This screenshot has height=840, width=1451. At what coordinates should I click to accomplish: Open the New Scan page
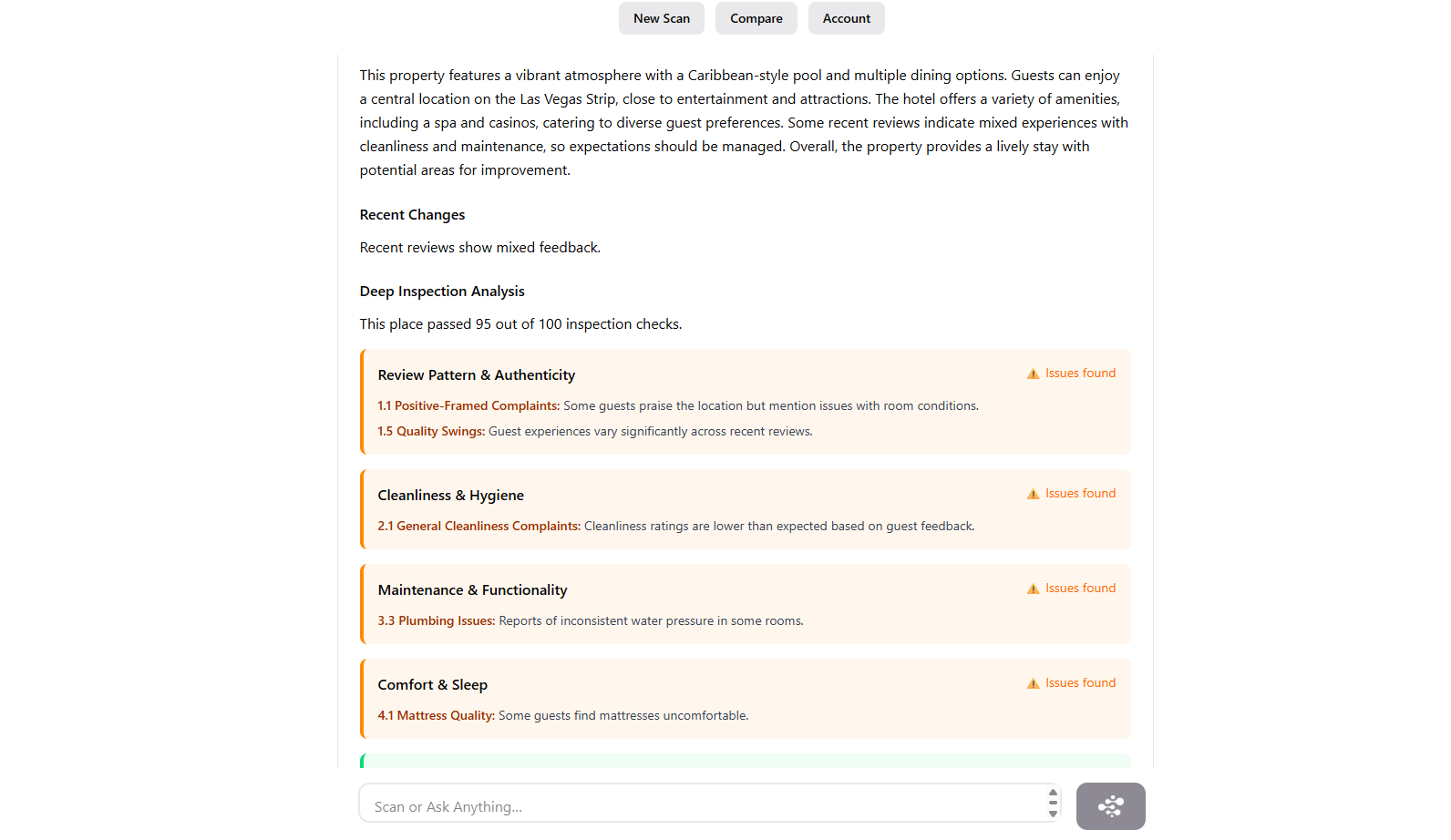[x=662, y=18]
